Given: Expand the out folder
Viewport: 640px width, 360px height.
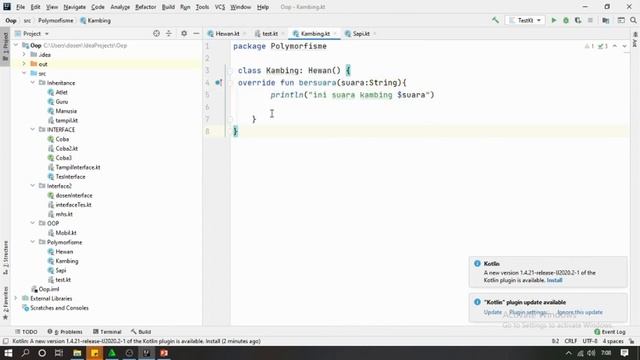Looking at the screenshot, I should tap(24, 64).
